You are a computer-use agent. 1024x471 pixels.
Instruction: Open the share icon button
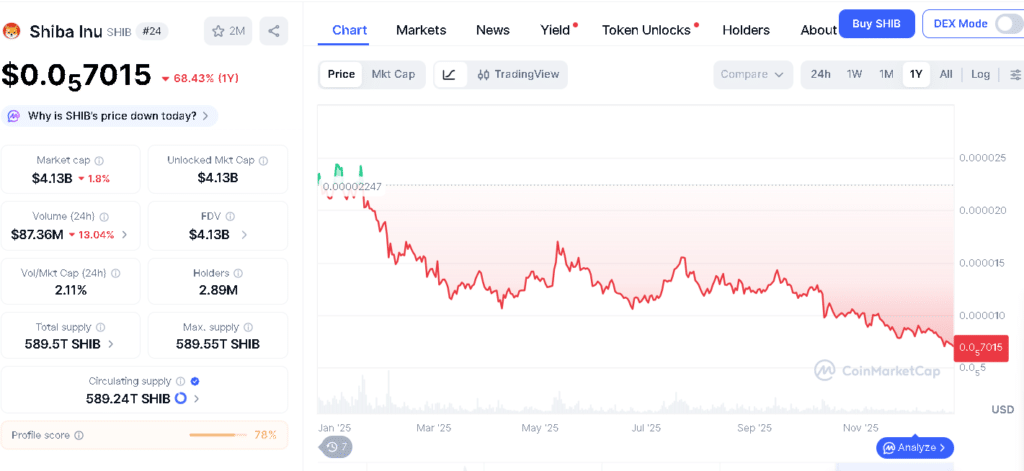tap(274, 31)
